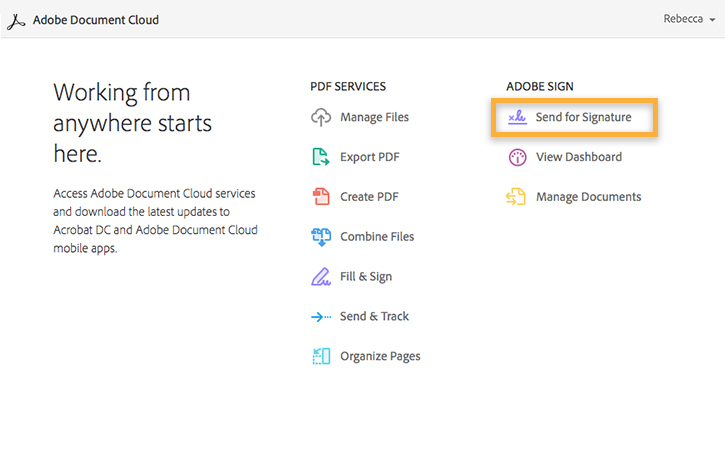
Task: Open the Manage Documents link
Action: point(589,197)
